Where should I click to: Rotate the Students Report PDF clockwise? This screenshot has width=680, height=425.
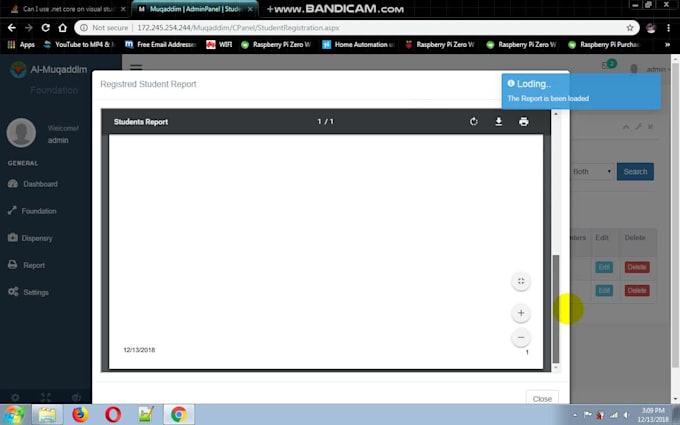coord(474,121)
